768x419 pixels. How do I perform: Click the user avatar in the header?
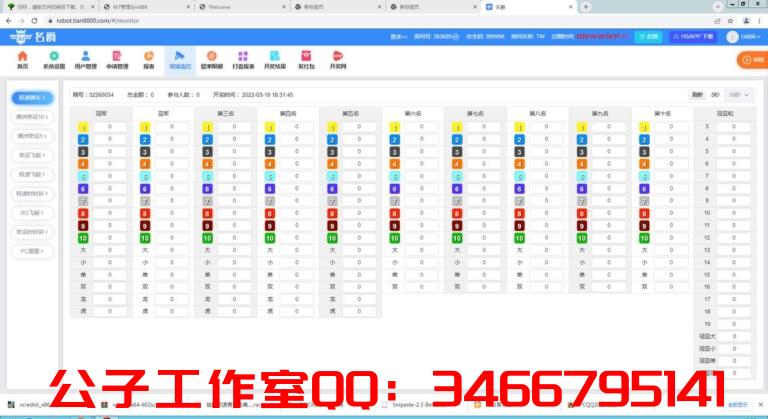pyautogui.click(x=732, y=37)
